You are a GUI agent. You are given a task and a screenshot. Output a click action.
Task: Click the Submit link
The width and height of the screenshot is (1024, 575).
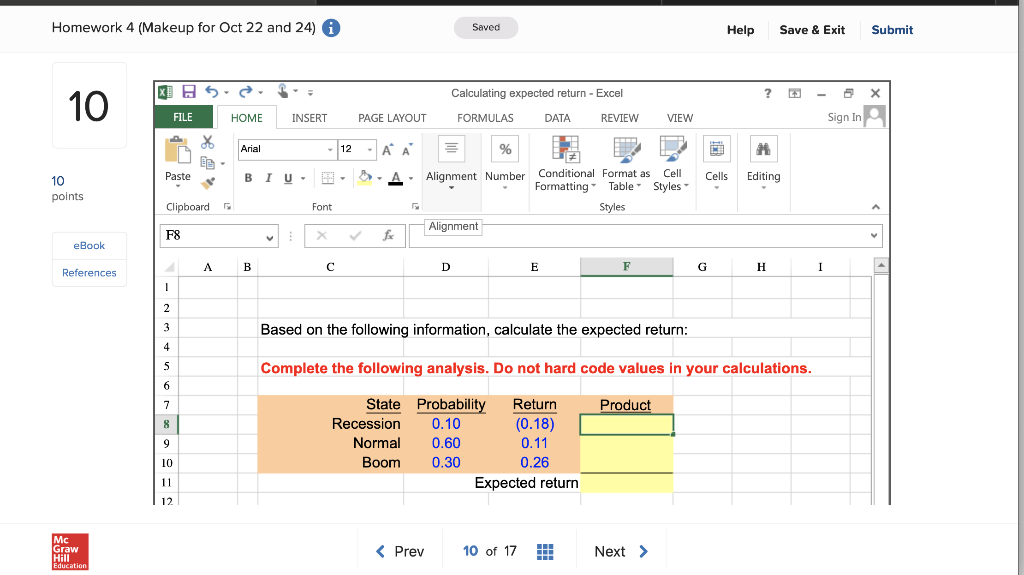click(x=892, y=29)
